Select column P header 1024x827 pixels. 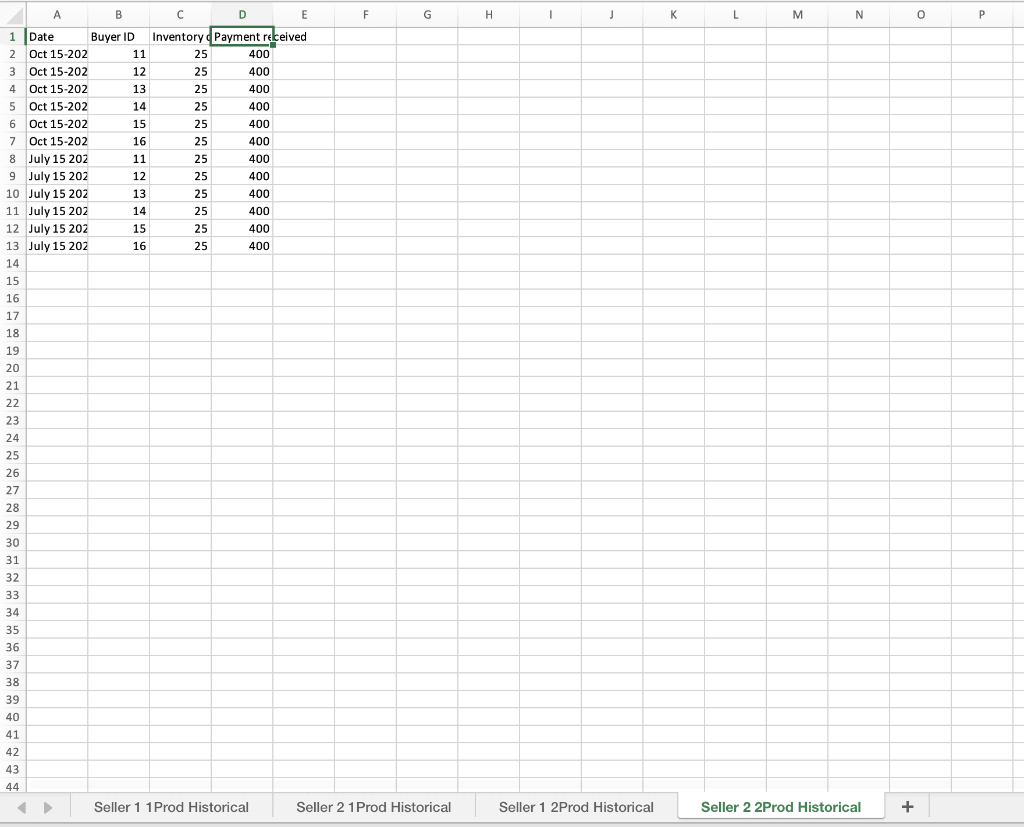click(982, 14)
